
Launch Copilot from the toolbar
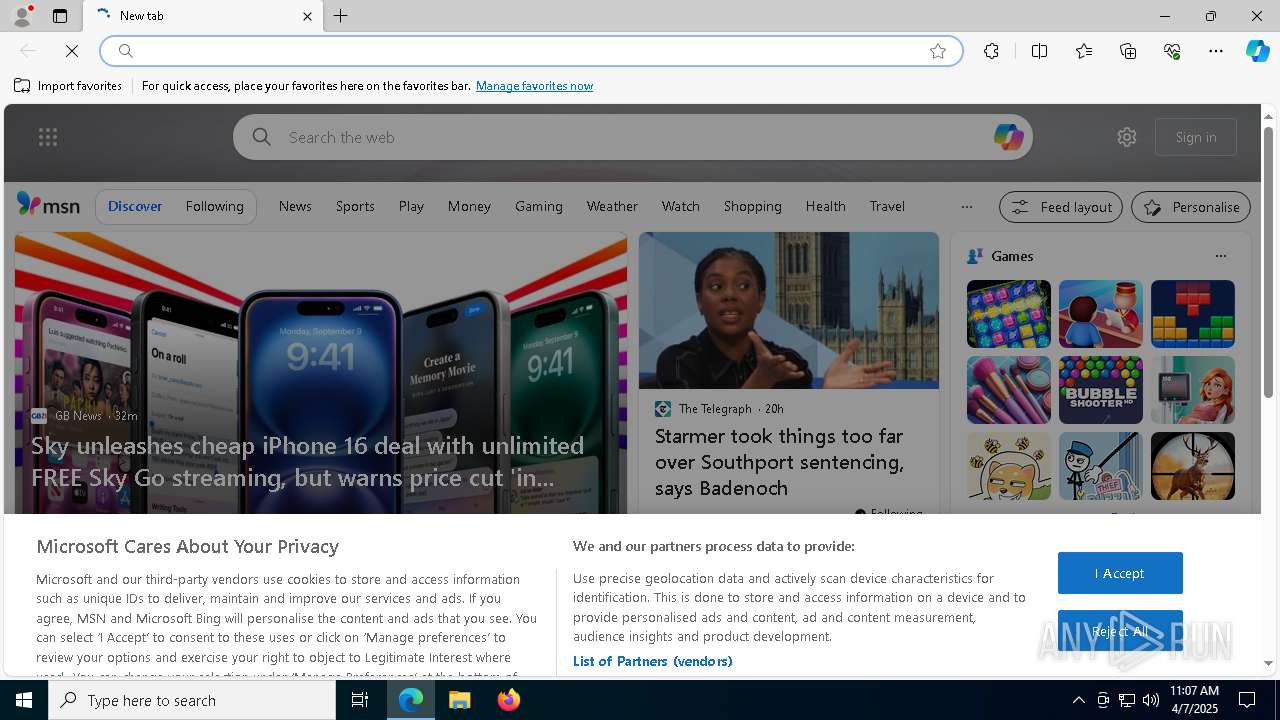point(1257,51)
